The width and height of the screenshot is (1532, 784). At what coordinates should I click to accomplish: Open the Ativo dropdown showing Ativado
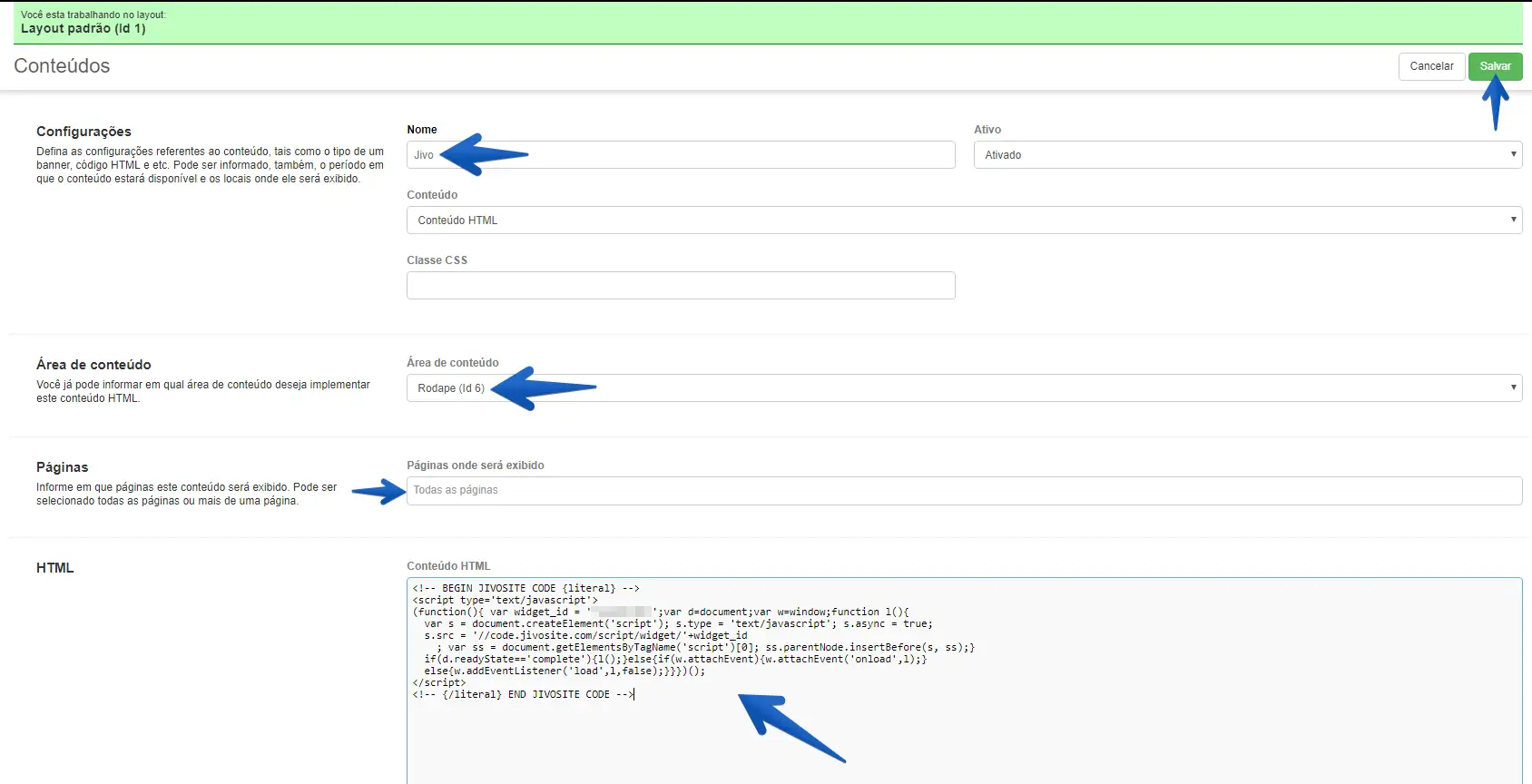tap(1247, 155)
